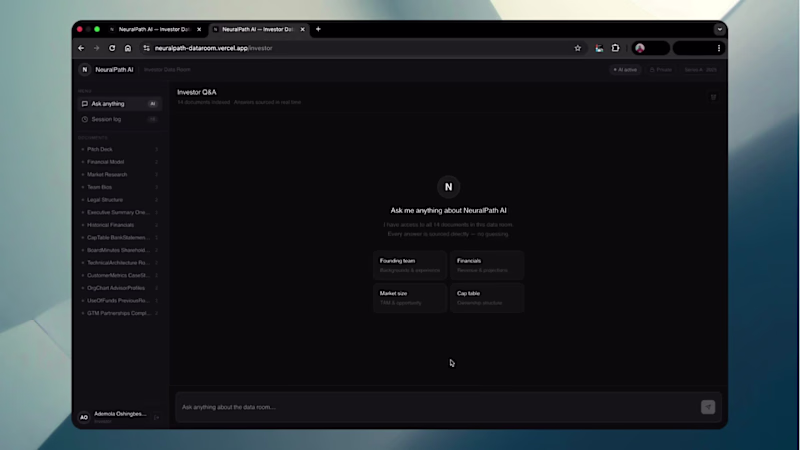Select the second NeuralPath AI browser tab
Image resolution: width=800 pixels, height=450 pixels.
[258, 30]
